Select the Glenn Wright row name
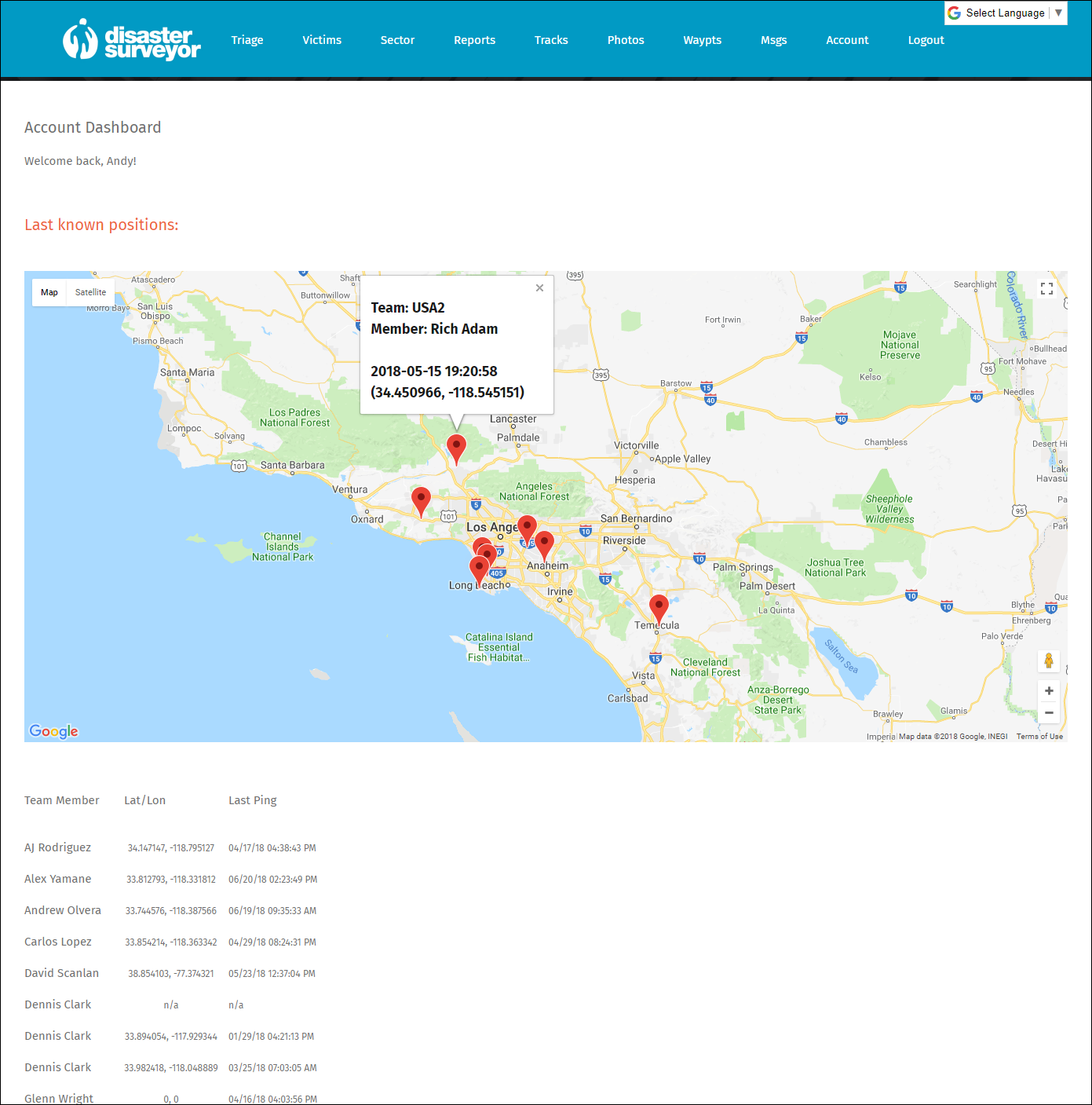 tap(59, 1098)
